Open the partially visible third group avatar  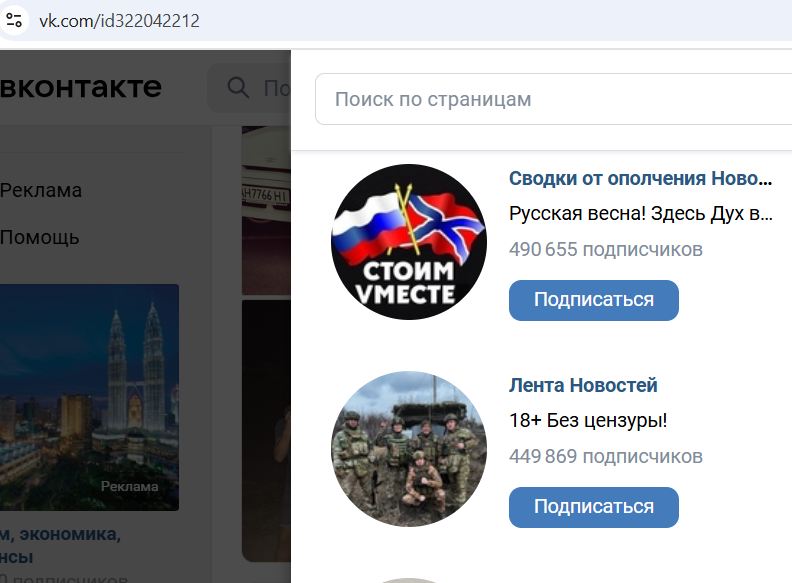click(x=409, y=580)
